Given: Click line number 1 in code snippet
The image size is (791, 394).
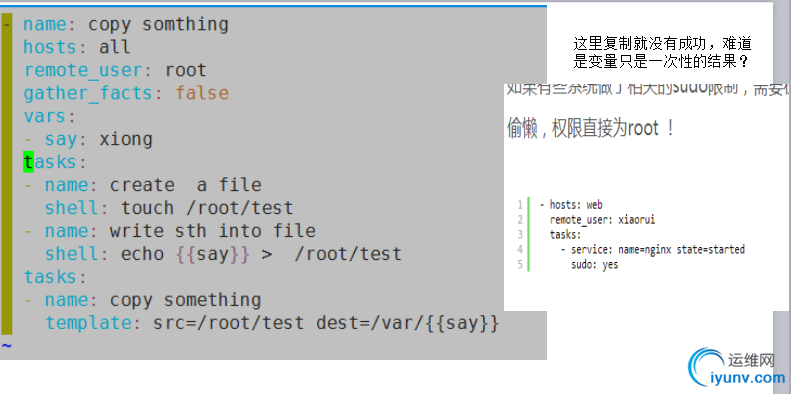Looking at the screenshot, I should [x=520, y=205].
